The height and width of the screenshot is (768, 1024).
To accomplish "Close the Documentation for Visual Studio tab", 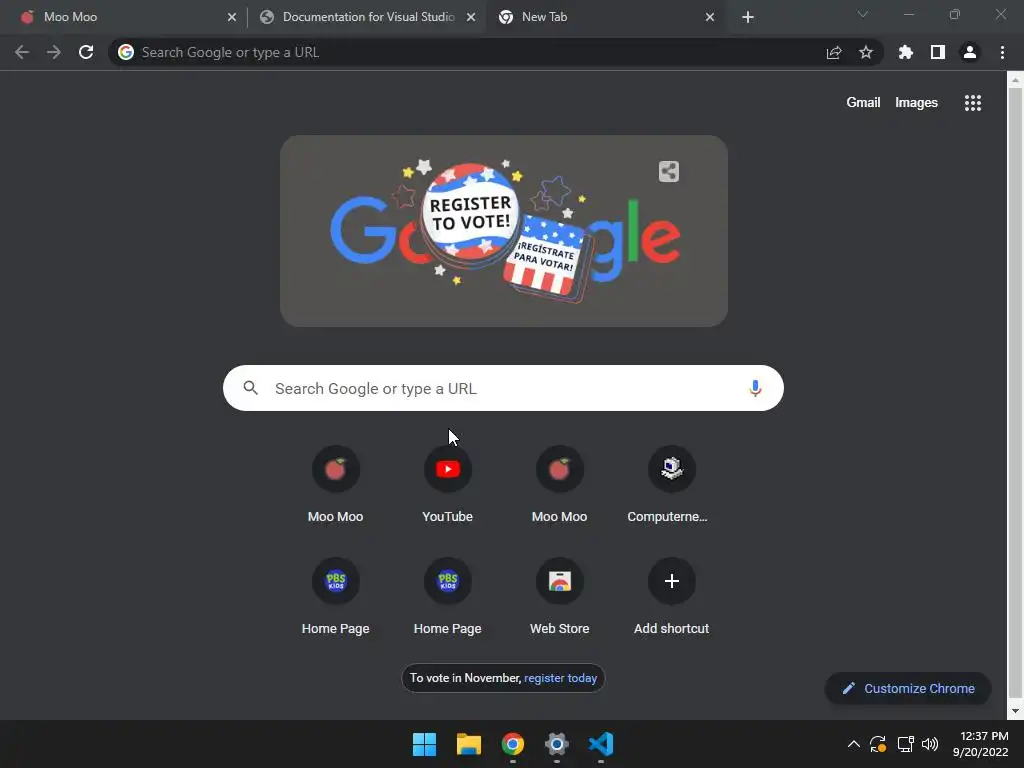I will 471,17.
